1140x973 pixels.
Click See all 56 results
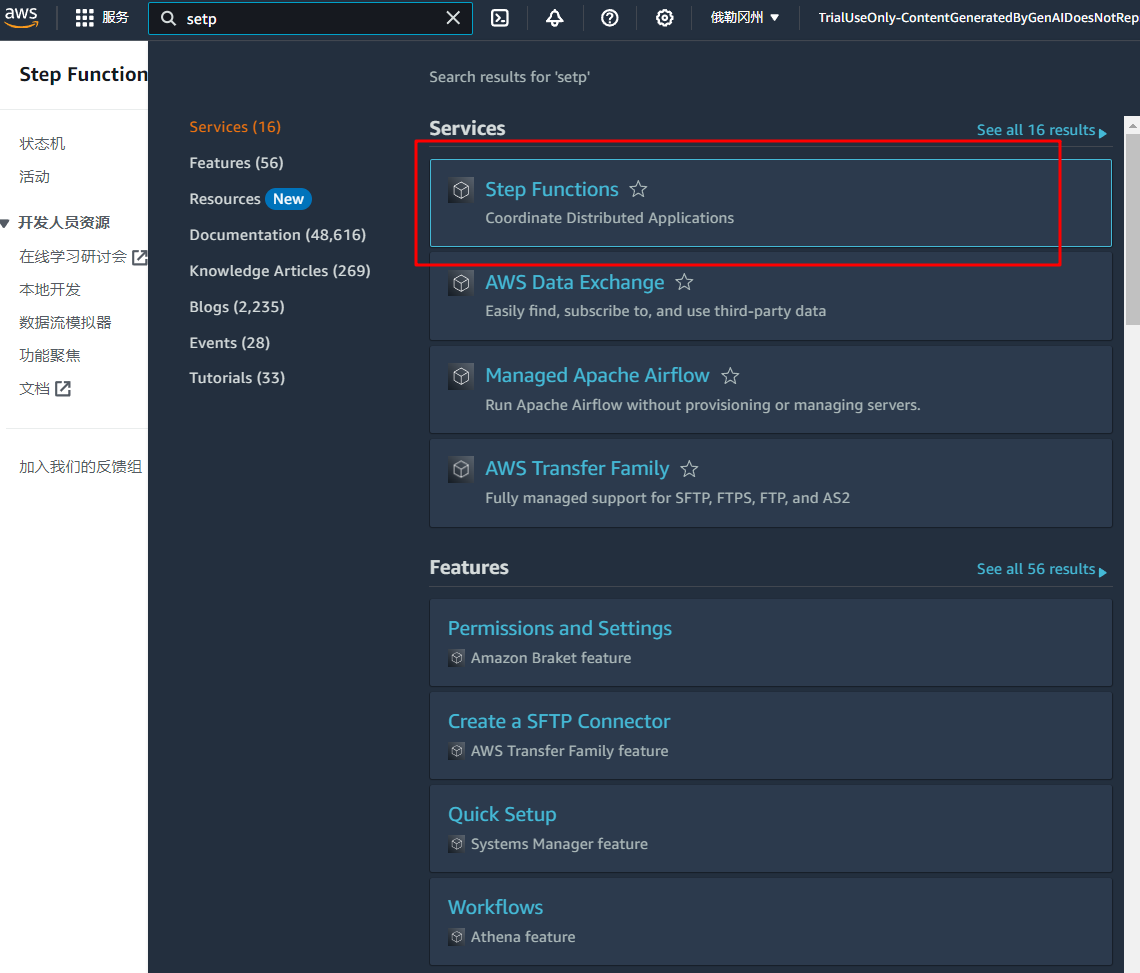click(1041, 569)
